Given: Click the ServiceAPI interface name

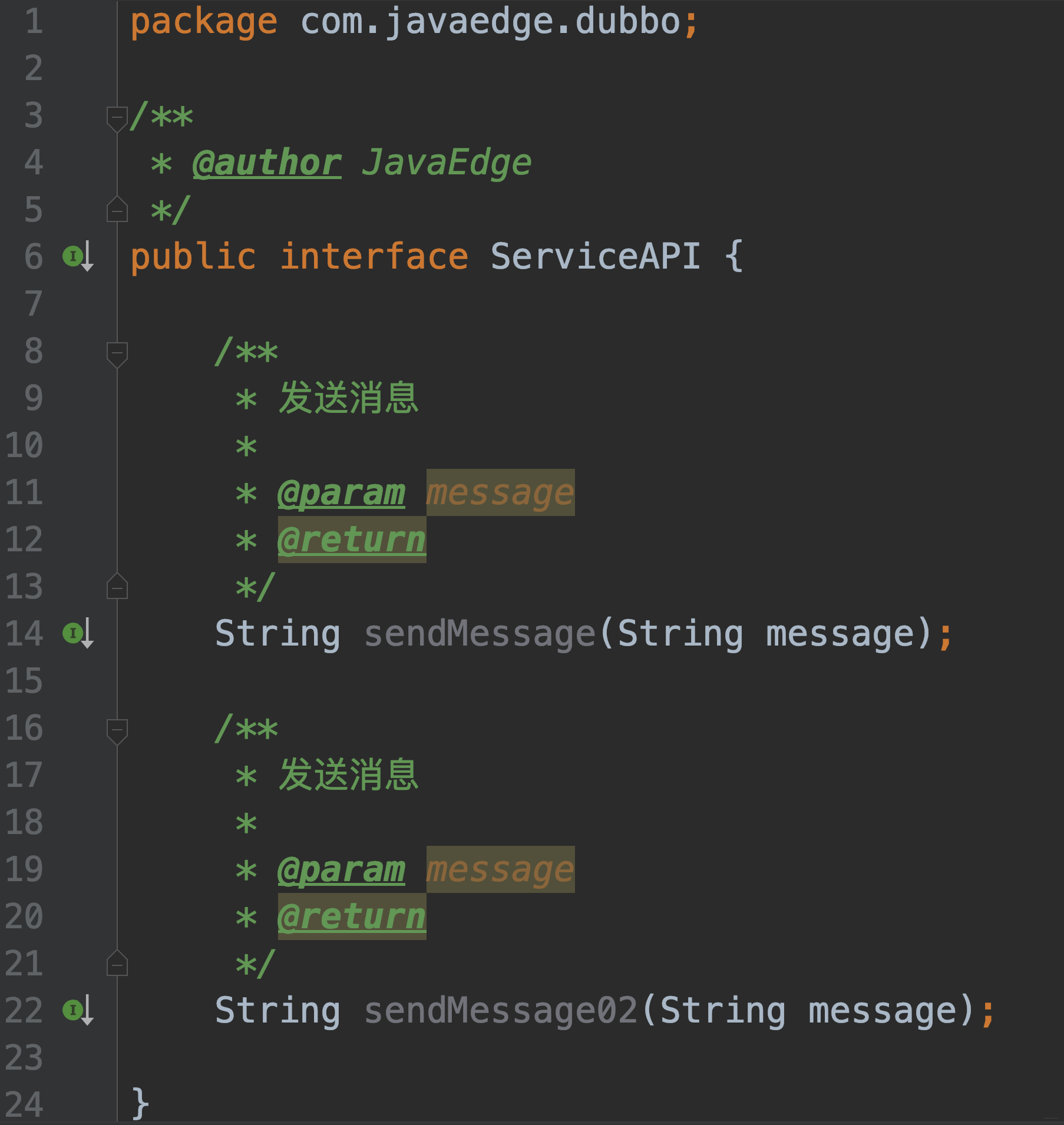Looking at the screenshot, I should [x=595, y=257].
